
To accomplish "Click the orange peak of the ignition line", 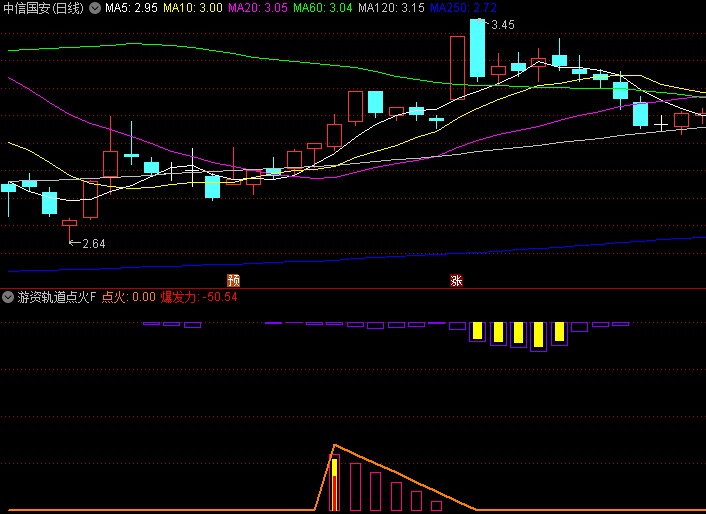I will (334, 445).
